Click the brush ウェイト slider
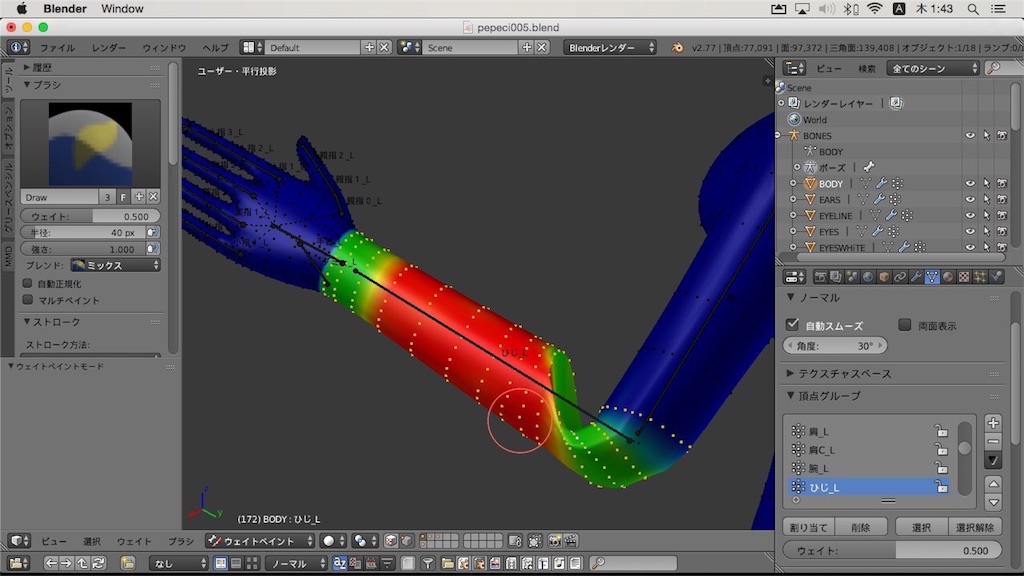Viewport: 1024px width, 576px height. pos(90,216)
